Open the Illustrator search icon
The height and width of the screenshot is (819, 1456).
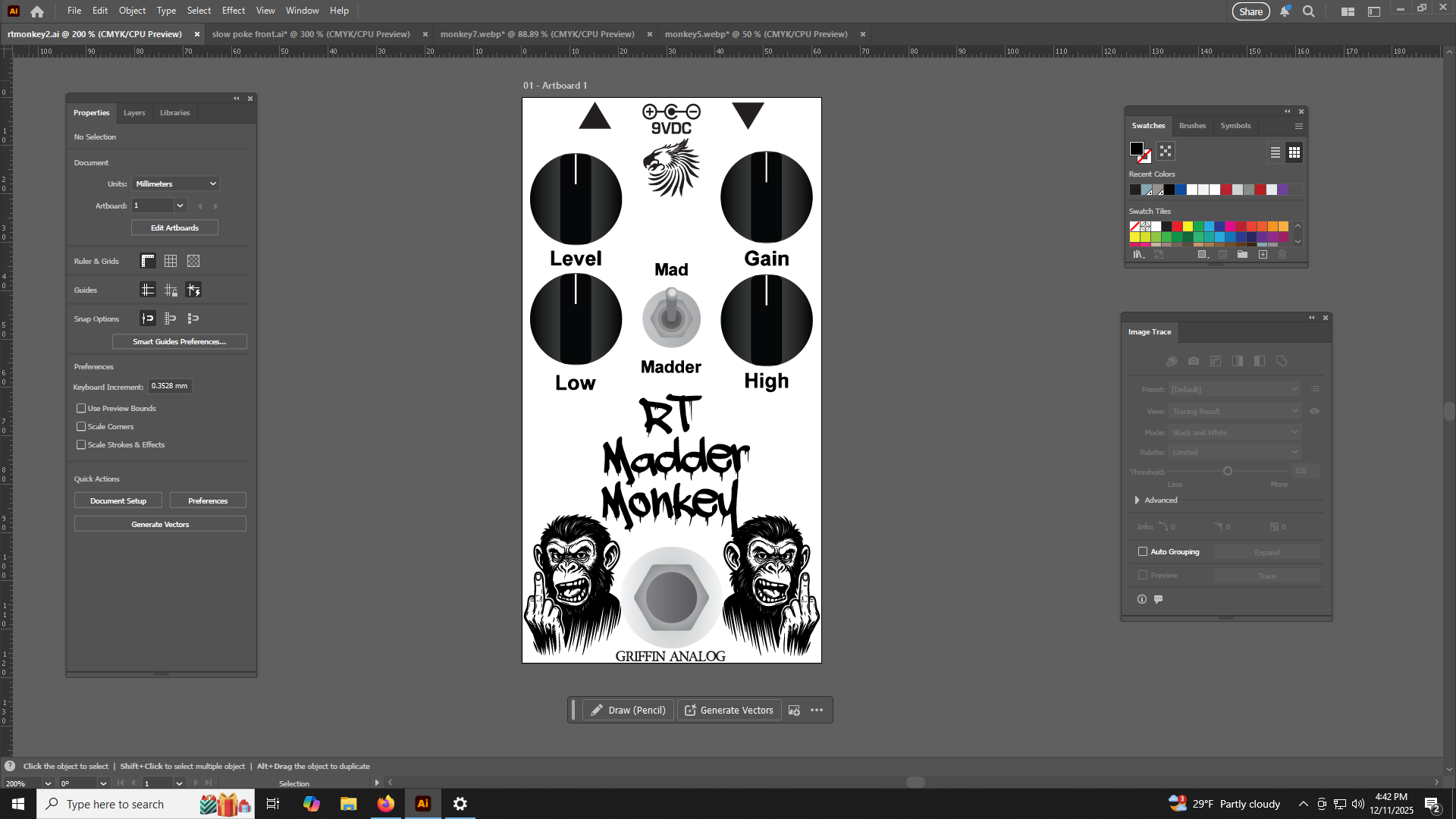(x=1309, y=11)
